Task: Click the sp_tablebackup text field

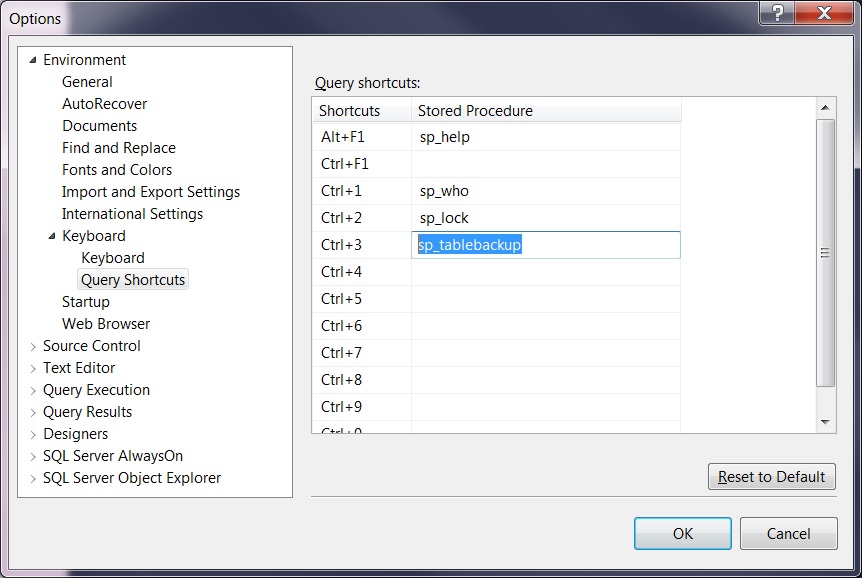Action: [x=545, y=245]
